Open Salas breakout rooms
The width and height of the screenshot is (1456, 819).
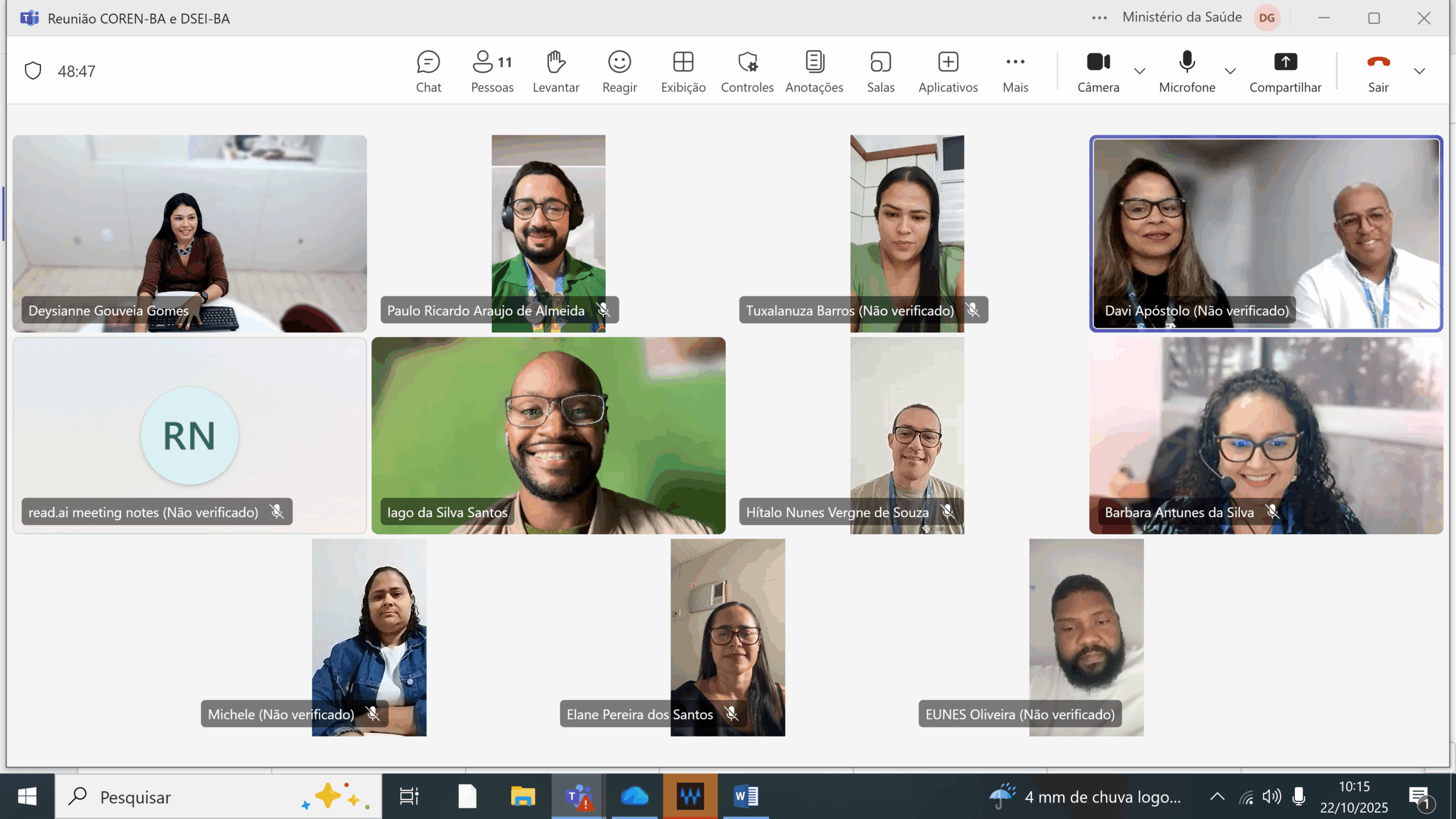coord(880,71)
